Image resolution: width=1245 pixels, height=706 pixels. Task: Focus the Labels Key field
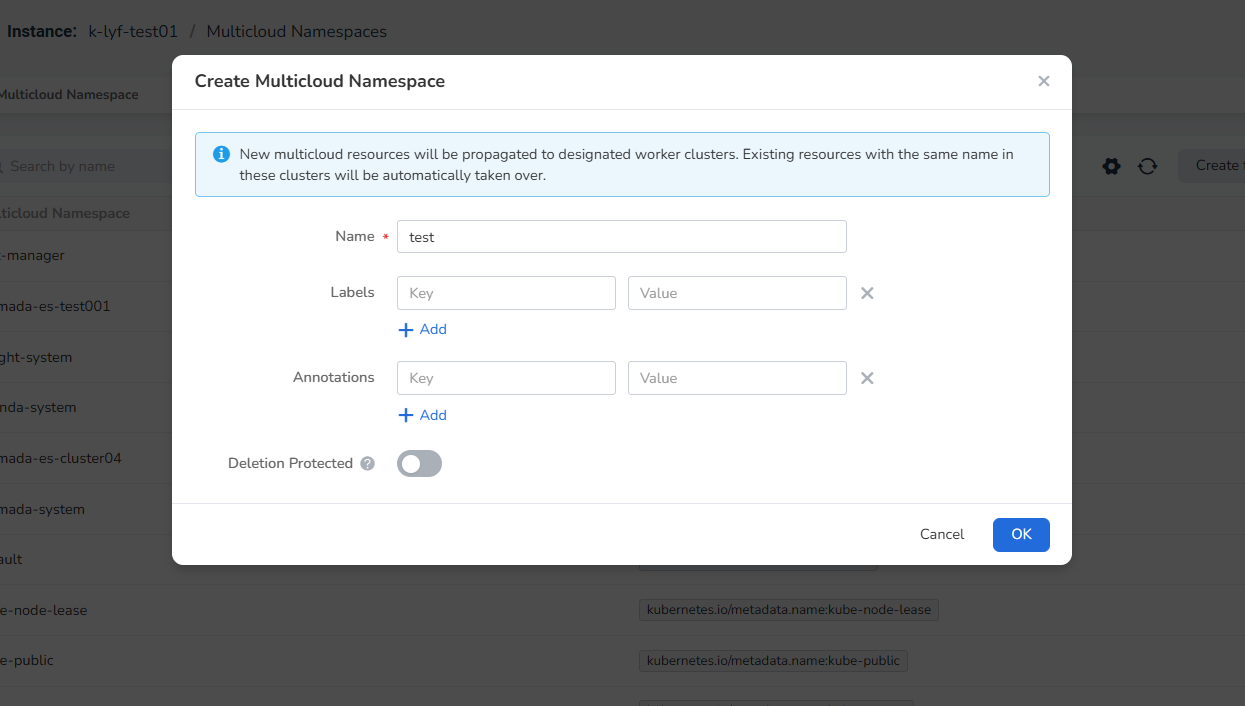(x=506, y=293)
